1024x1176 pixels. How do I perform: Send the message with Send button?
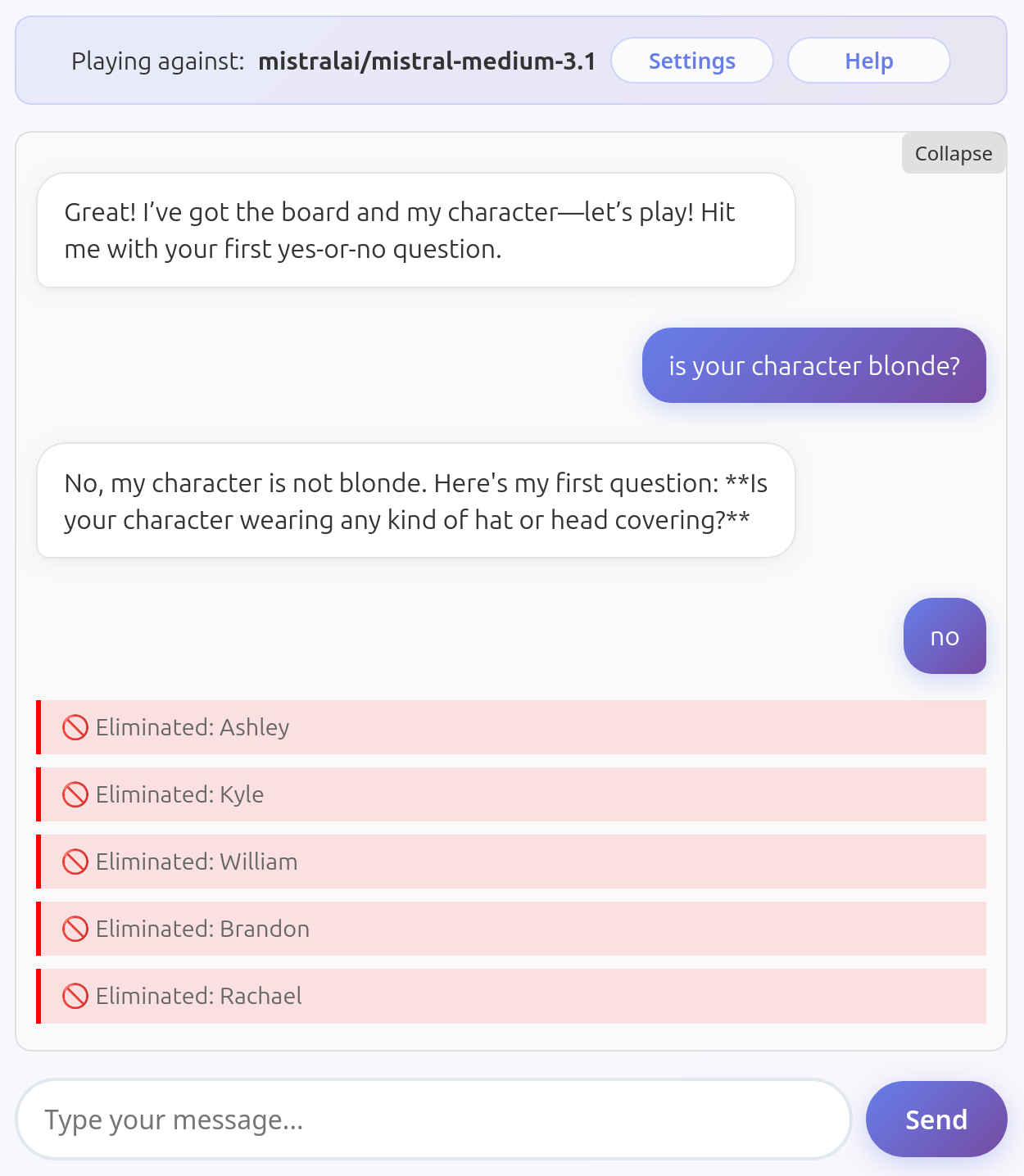[936, 1119]
